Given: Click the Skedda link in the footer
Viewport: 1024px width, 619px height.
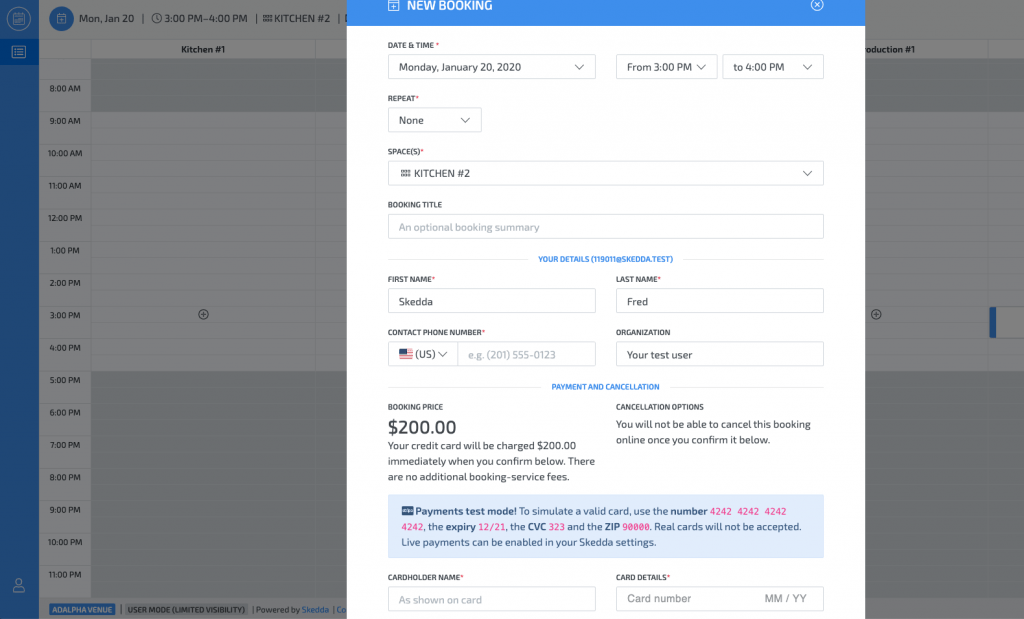Looking at the screenshot, I should [315, 609].
